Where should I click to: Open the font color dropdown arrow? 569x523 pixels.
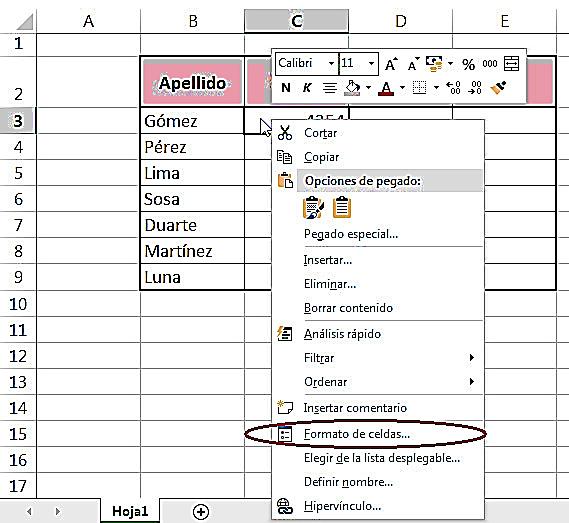click(x=402, y=87)
